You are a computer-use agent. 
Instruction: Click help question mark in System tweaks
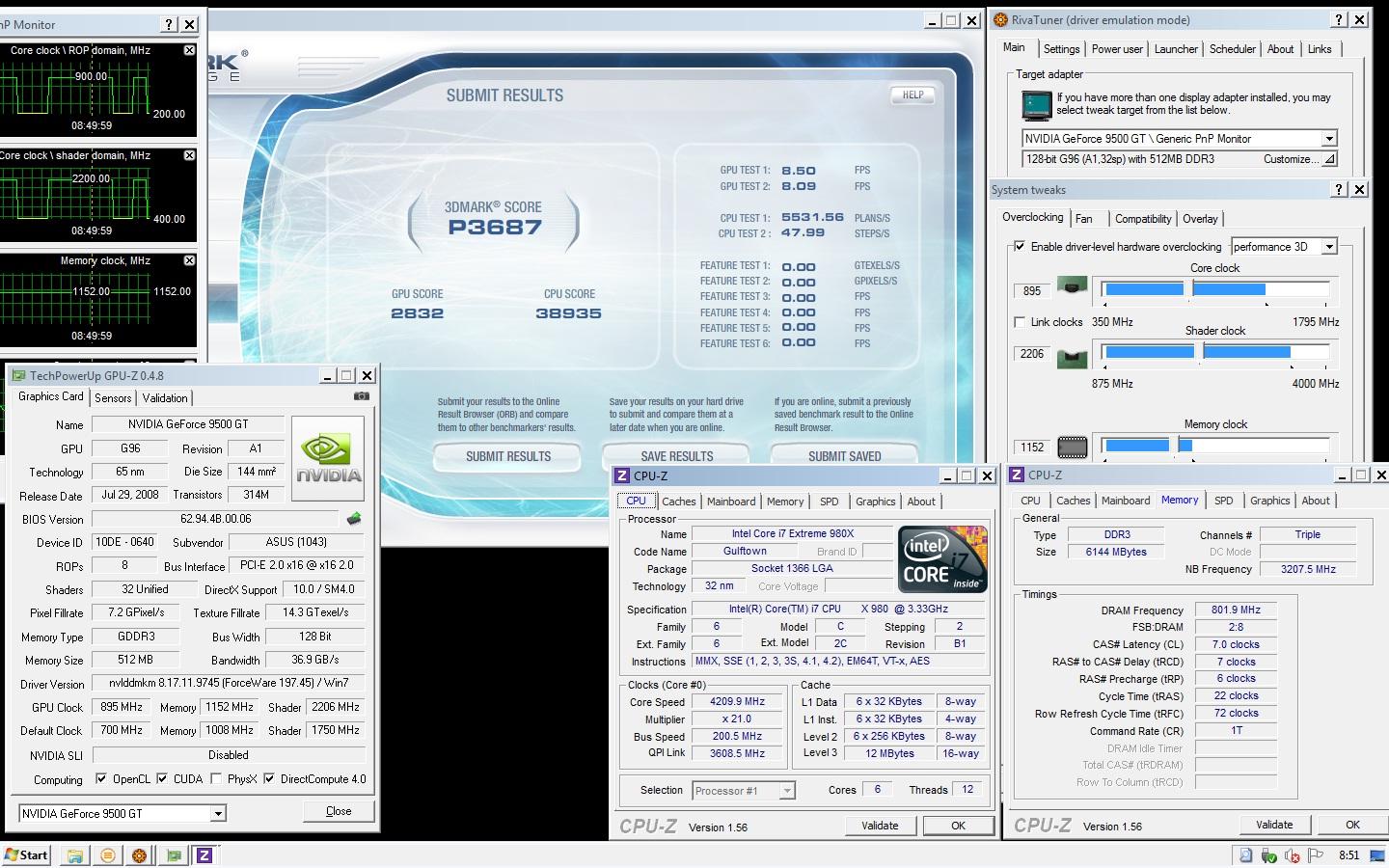point(1339,189)
